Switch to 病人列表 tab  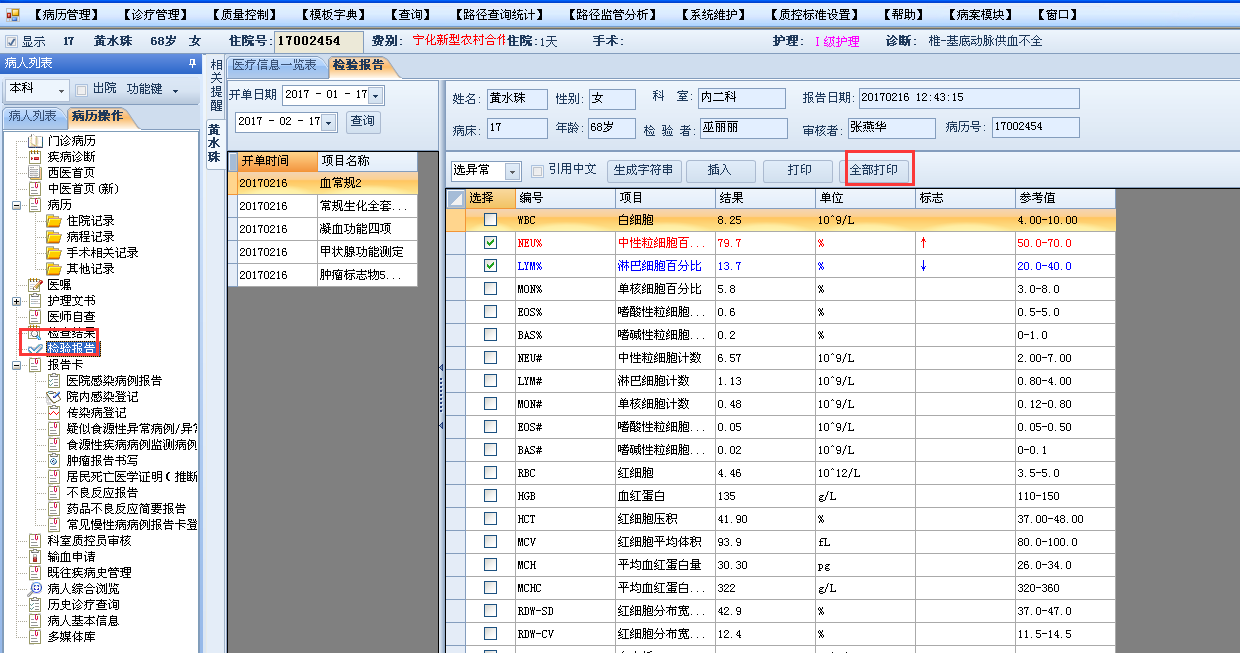pos(33,116)
